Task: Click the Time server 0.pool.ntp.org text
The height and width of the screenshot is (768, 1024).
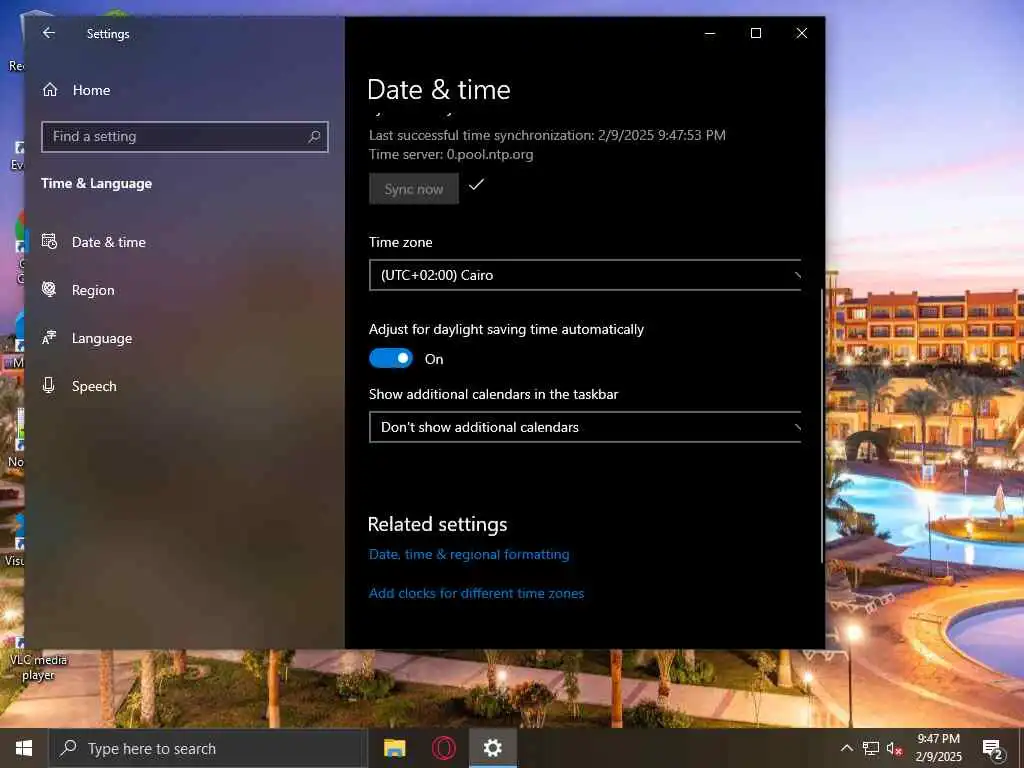Action: pyautogui.click(x=451, y=155)
